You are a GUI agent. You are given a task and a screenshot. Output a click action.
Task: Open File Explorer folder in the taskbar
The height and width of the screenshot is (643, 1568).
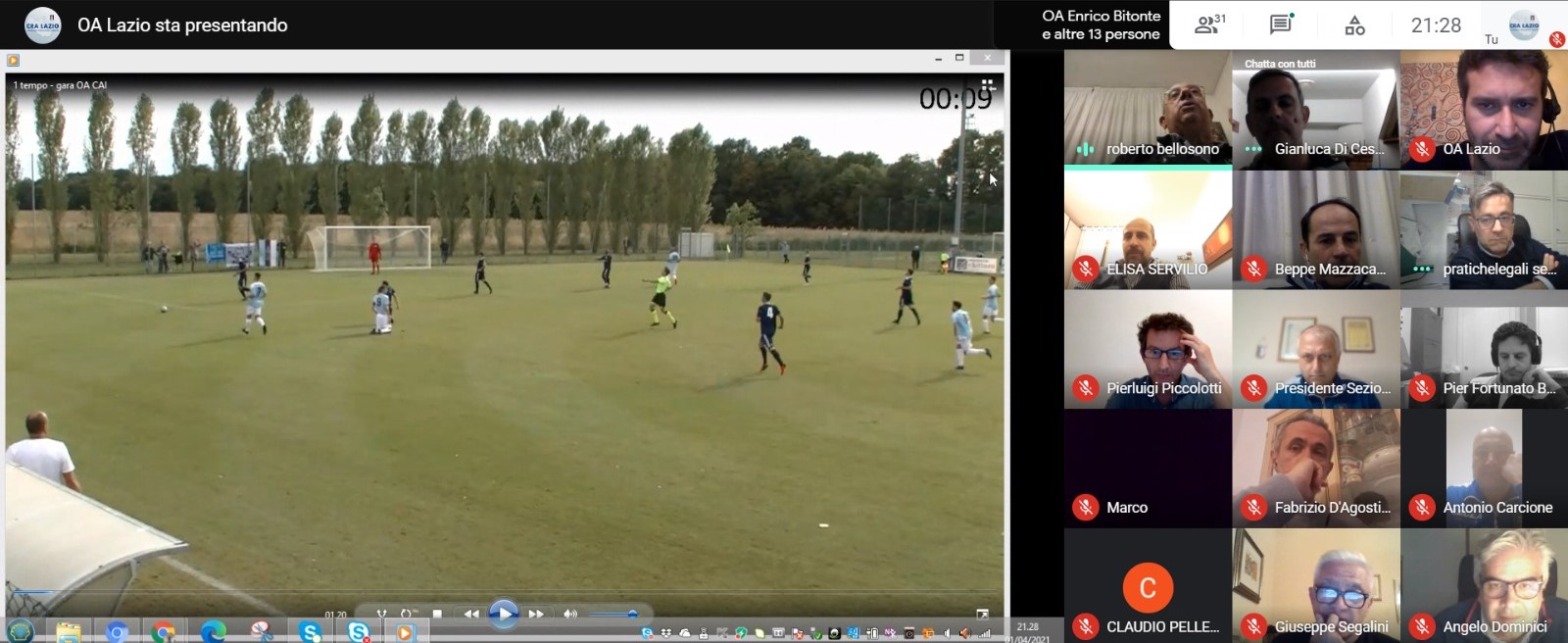[68, 632]
